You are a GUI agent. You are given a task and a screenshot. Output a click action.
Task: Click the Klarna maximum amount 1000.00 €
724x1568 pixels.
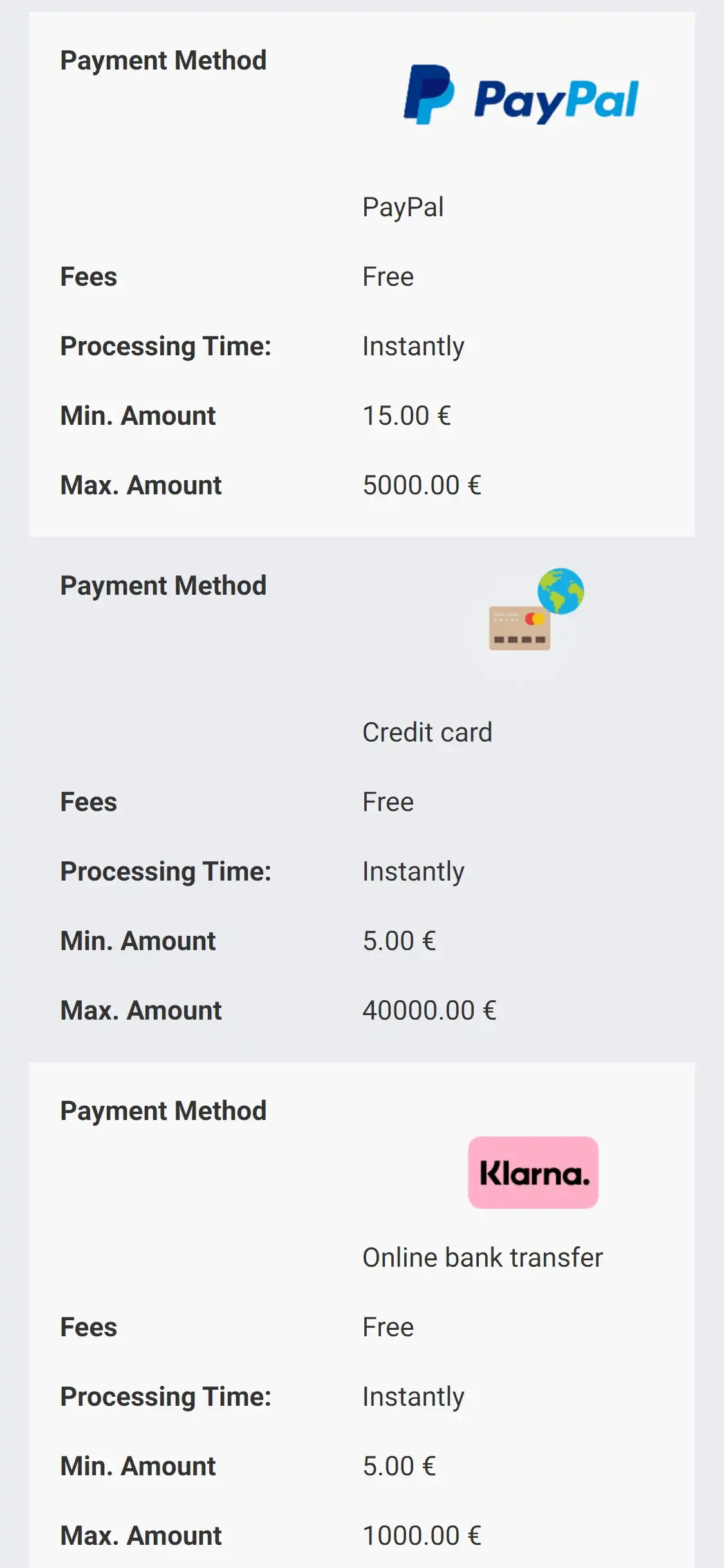point(422,1536)
